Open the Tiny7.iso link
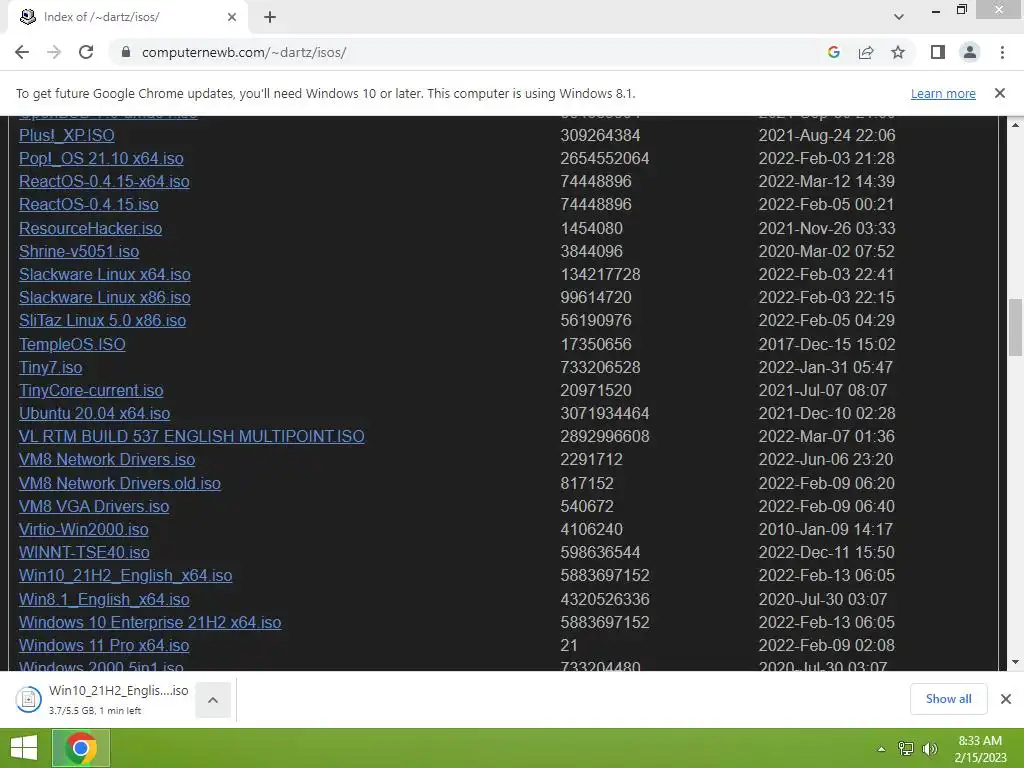The width and height of the screenshot is (1024, 768). [50, 367]
